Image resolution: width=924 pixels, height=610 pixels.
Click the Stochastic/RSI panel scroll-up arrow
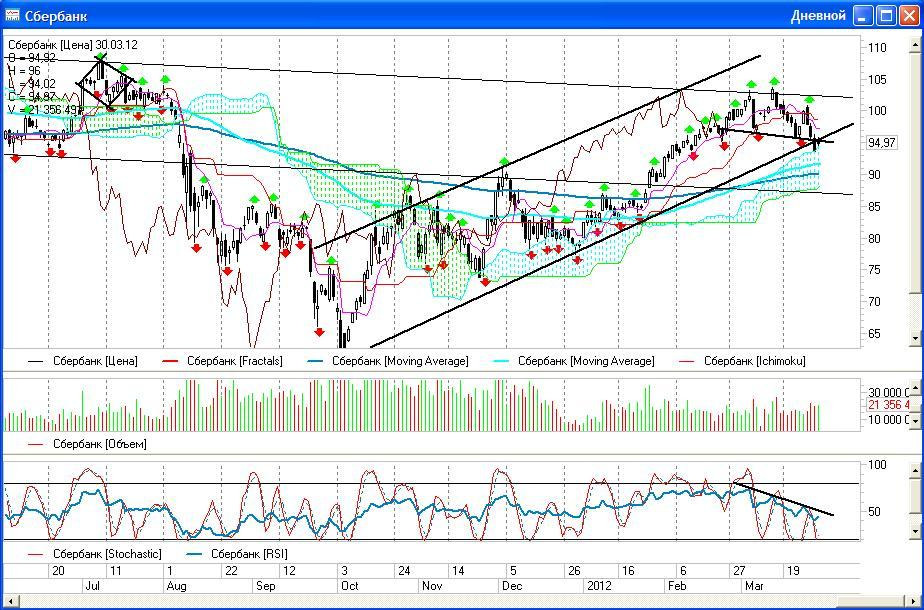[915, 470]
